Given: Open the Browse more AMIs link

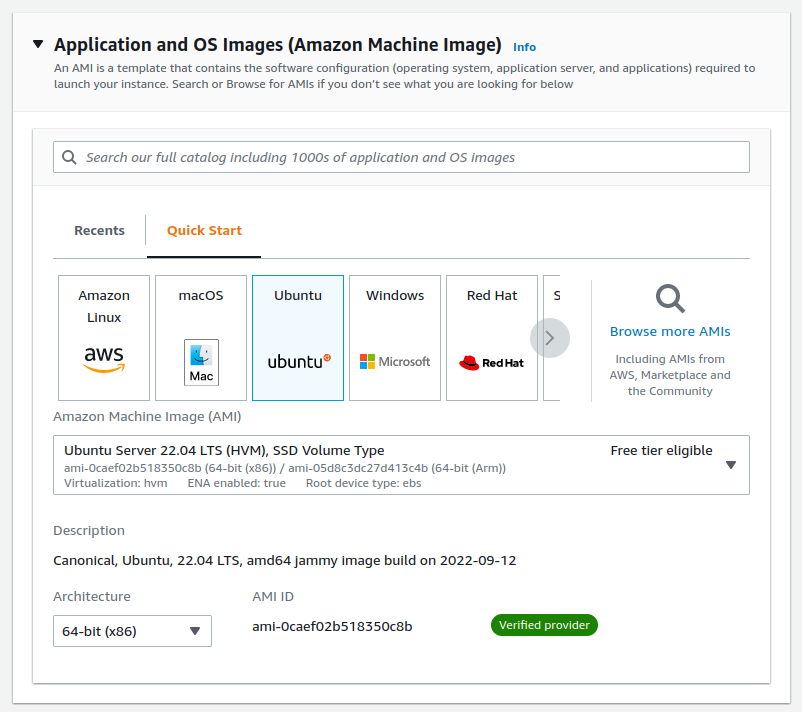Looking at the screenshot, I should tap(670, 331).
